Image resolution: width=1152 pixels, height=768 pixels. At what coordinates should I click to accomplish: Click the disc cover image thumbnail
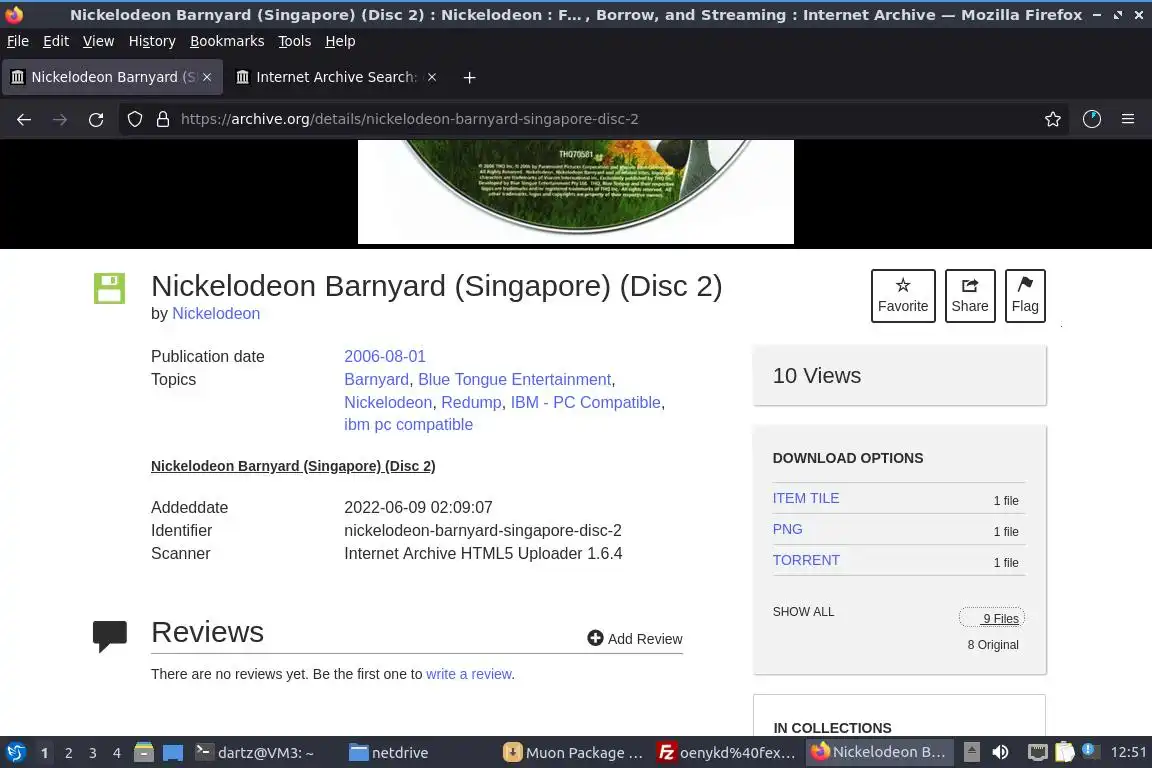[x=575, y=192]
